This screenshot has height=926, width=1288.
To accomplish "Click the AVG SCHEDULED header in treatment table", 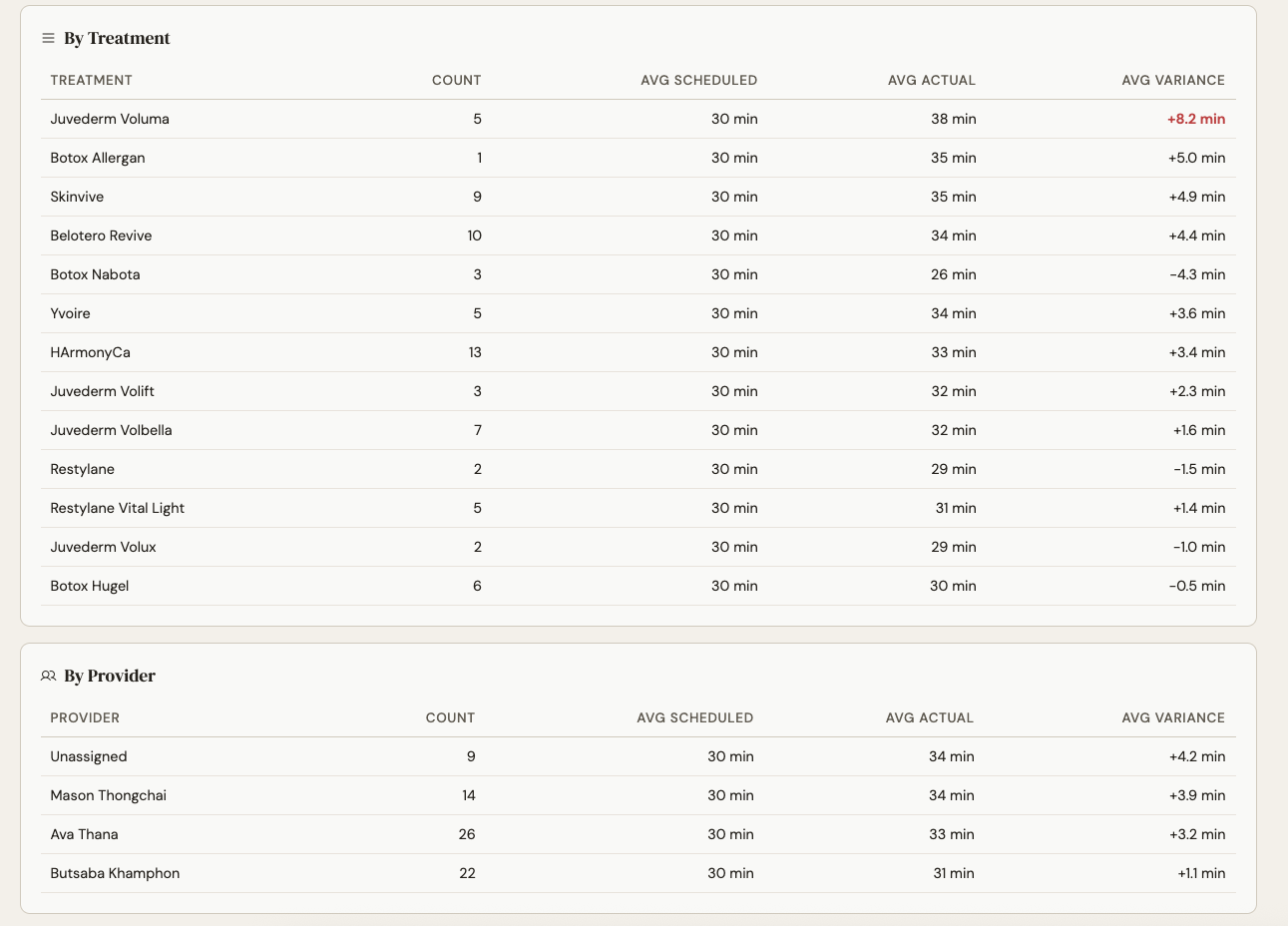I will click(x=699, y=80).
